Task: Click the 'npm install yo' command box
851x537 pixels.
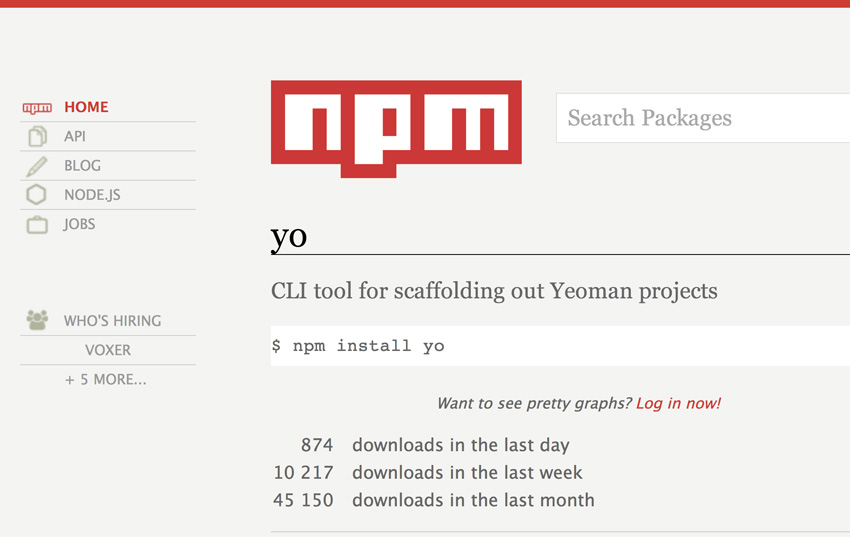Action: 560,346
